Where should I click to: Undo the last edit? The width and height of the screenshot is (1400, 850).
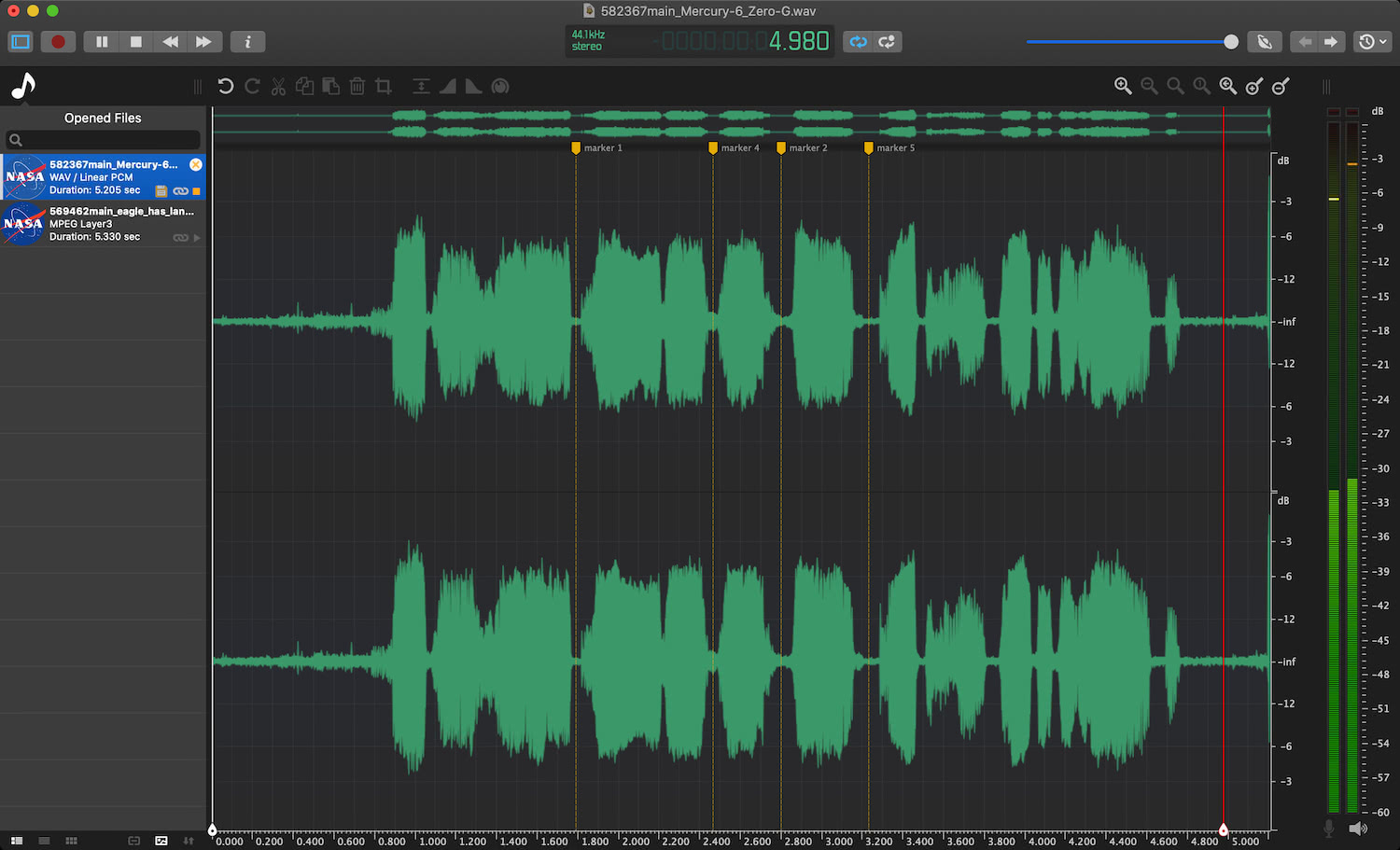226,87
